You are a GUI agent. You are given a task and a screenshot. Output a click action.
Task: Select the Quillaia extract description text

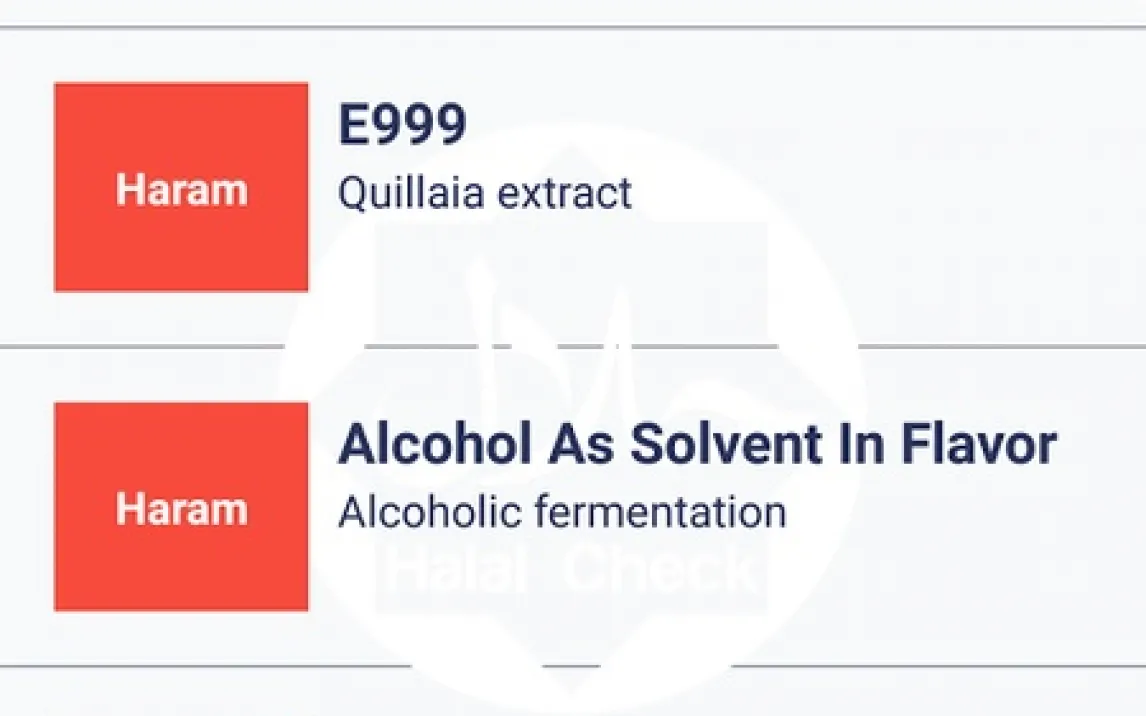pos(484,193)
